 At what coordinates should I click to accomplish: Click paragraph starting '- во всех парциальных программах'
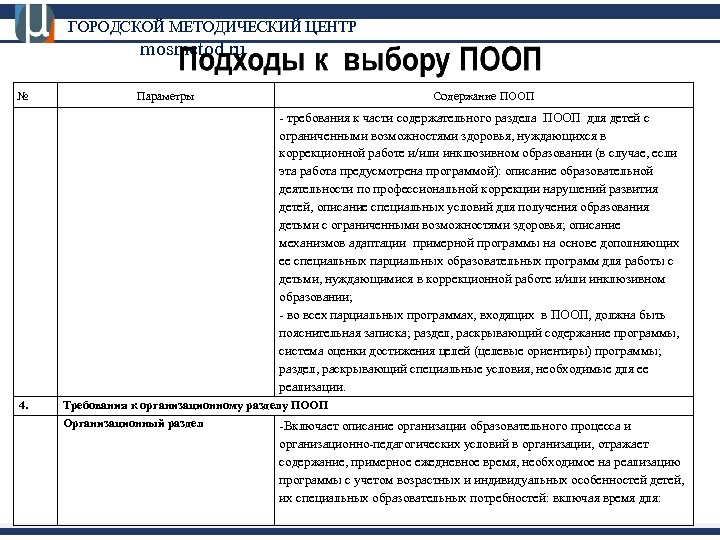tap(479, 351)
